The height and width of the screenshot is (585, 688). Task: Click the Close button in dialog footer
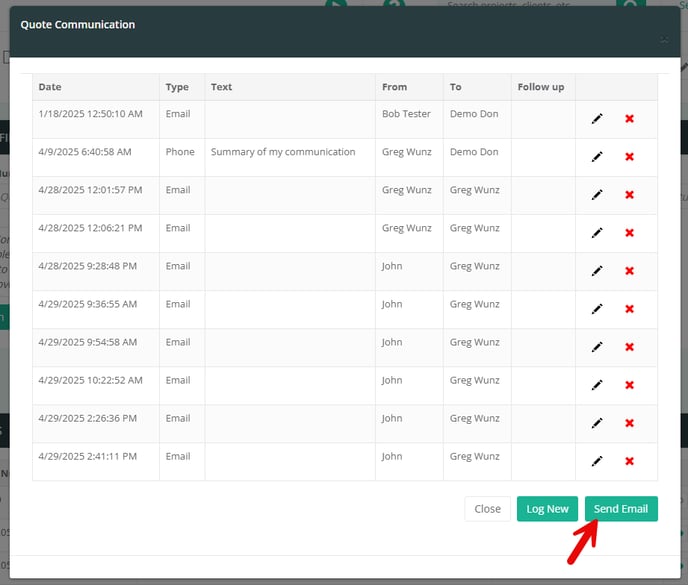[x=487, y=509]
